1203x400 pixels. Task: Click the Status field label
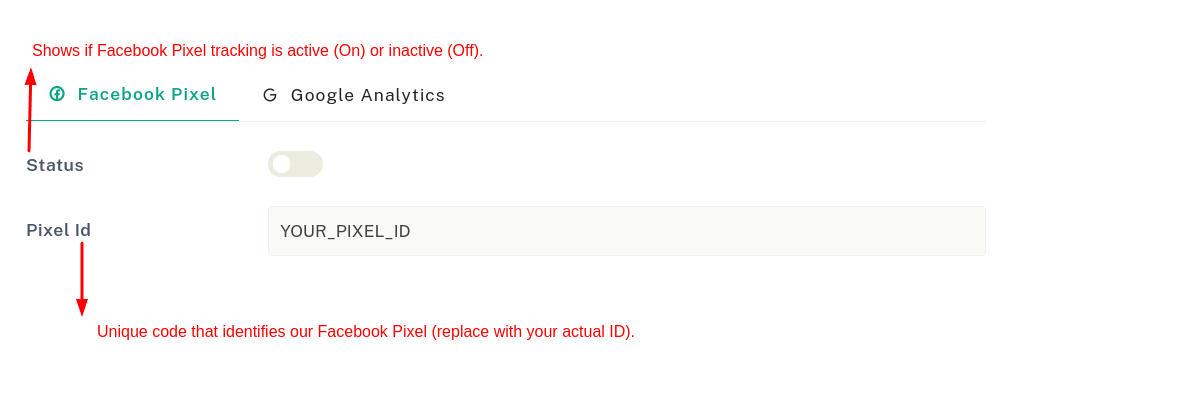click(x=55, y=165)
